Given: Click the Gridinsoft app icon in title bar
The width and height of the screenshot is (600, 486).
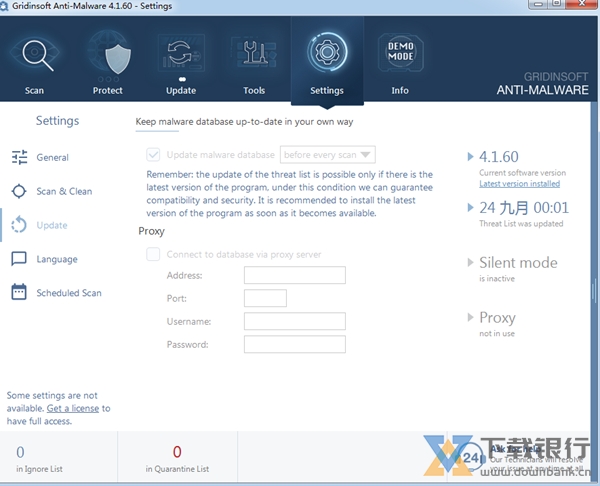Looking at the screenshot, I should point(4,6).
